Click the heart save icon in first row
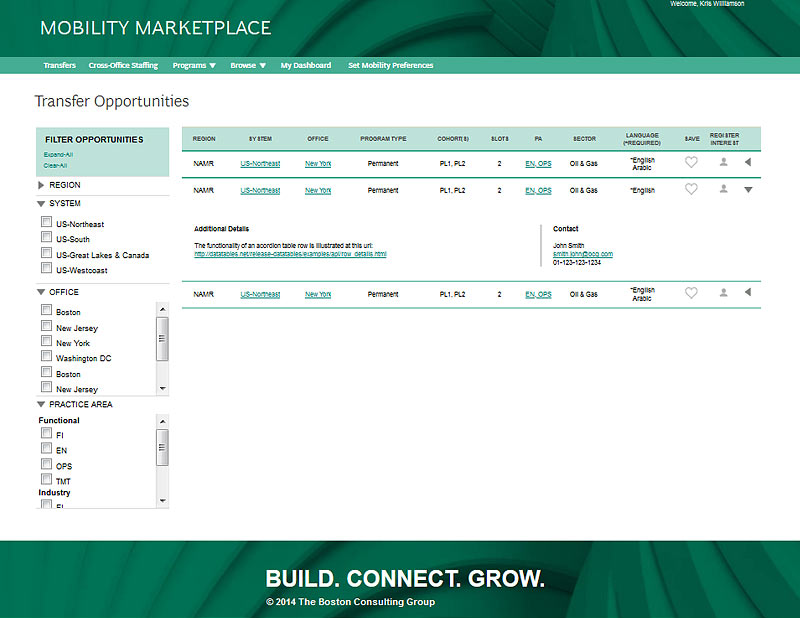Image resolution: width=800 pixels, height=618 pixels. (691, 163)
